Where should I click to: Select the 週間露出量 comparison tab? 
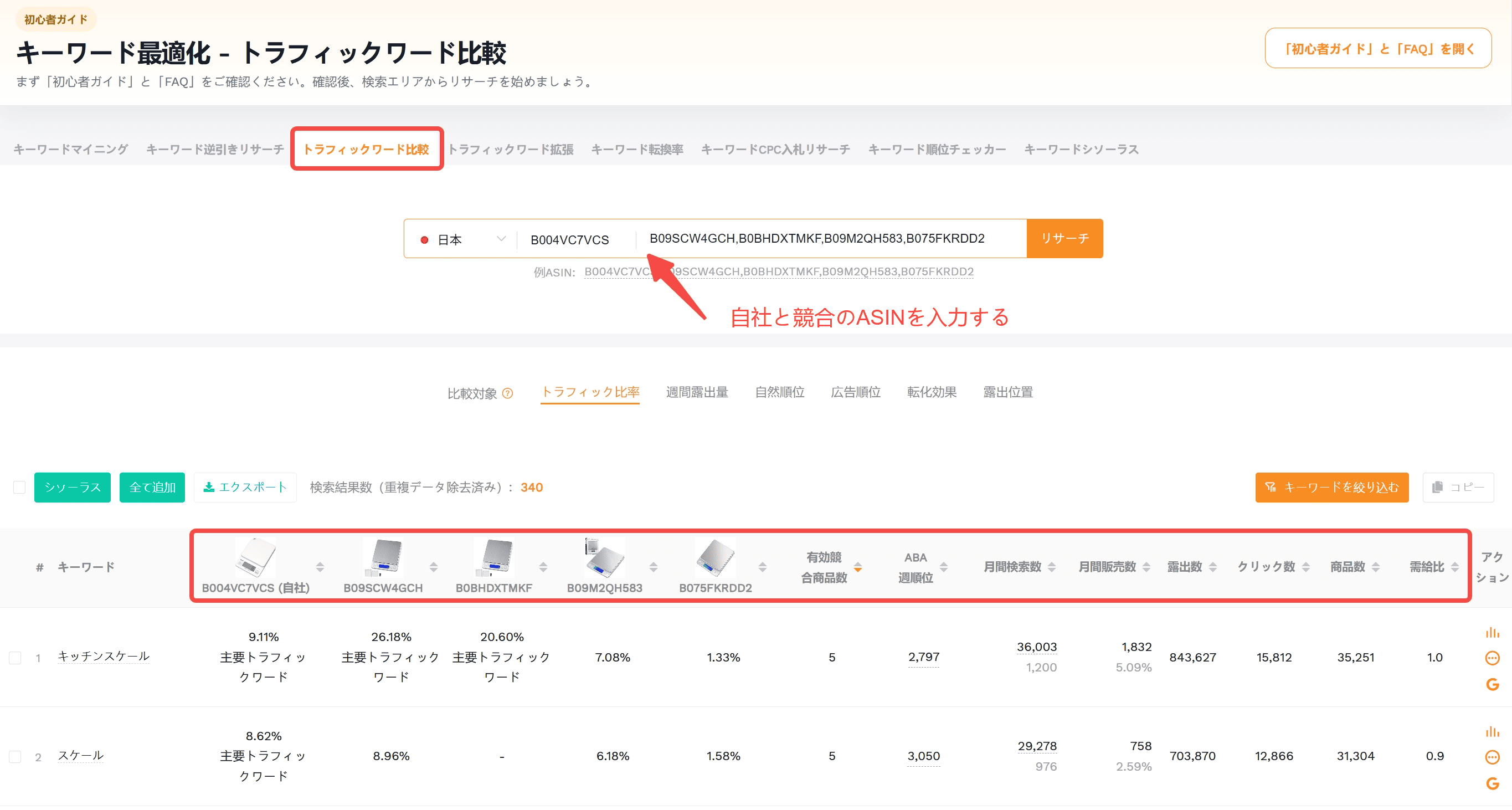tap(697, 392)
